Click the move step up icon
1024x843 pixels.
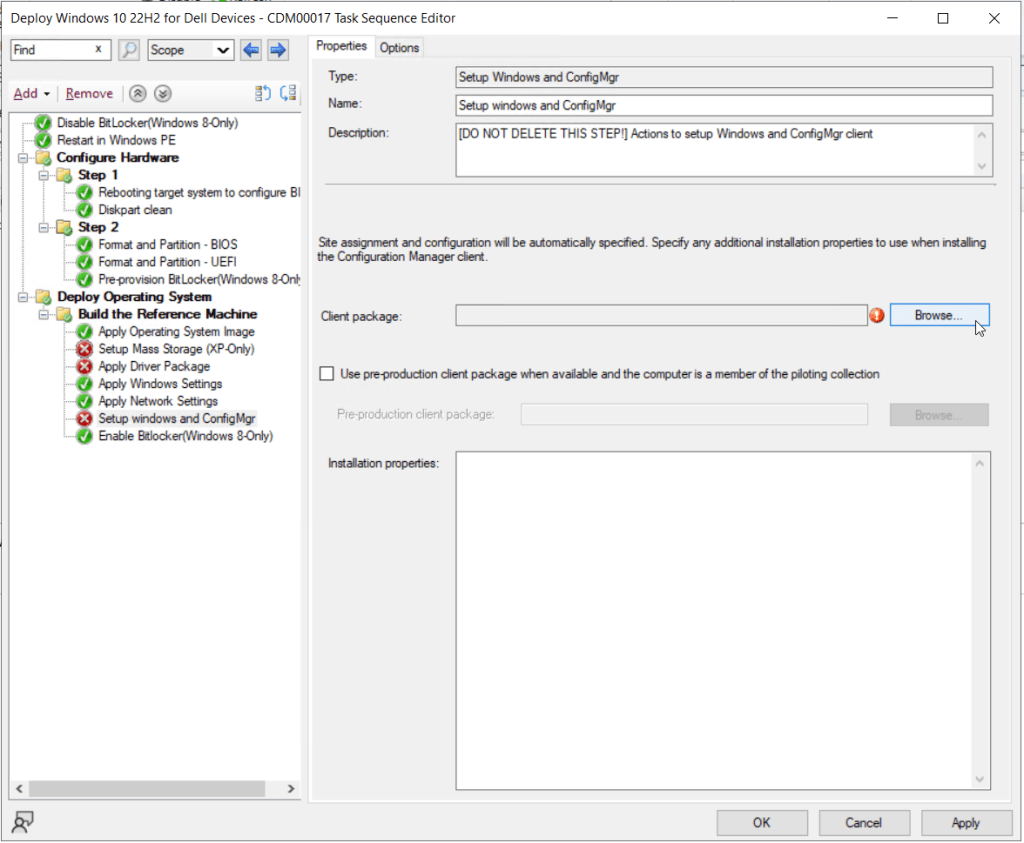click(x=139, y=93)
